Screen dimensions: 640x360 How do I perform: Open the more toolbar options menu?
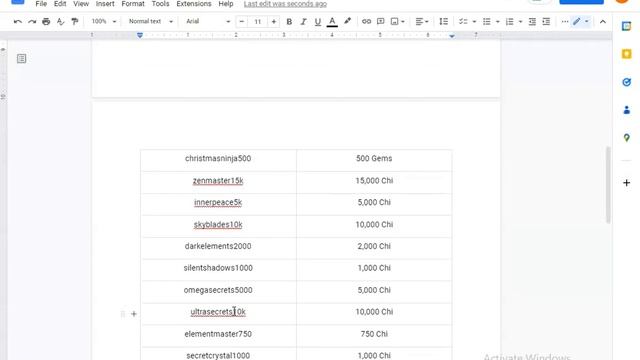click(x=564, y=22)
